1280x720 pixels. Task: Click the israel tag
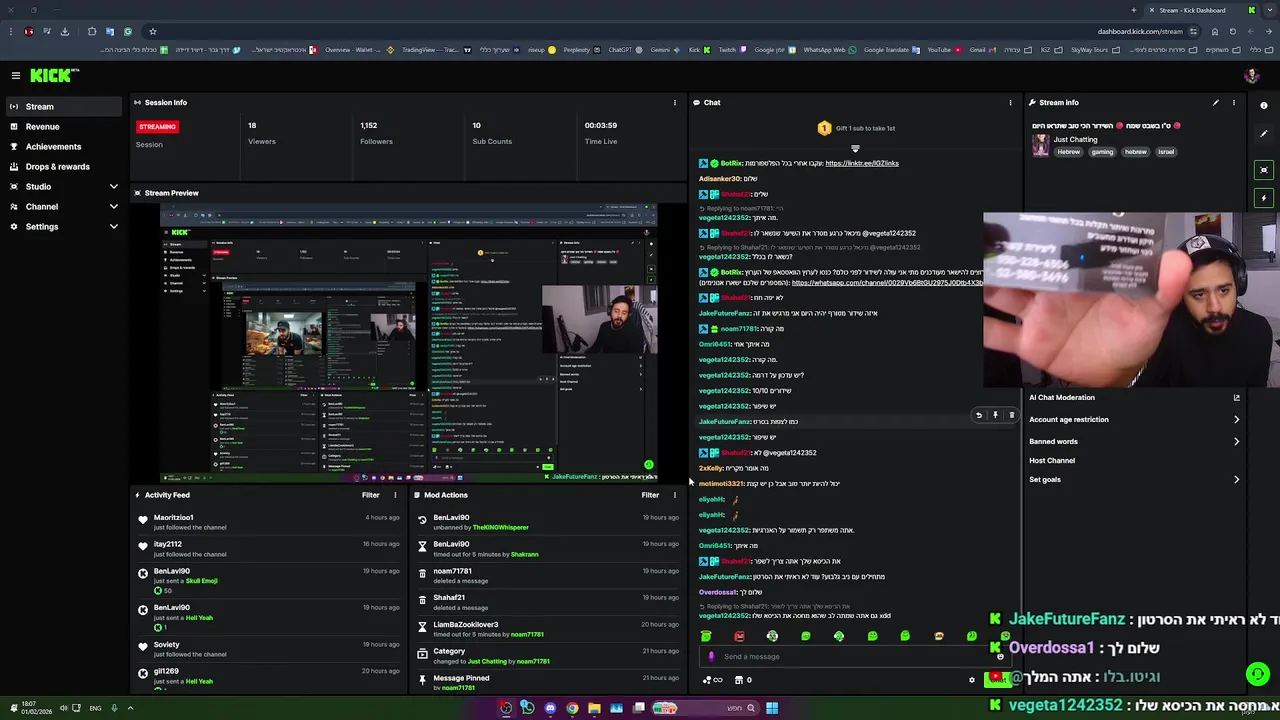click(1166, 152)
